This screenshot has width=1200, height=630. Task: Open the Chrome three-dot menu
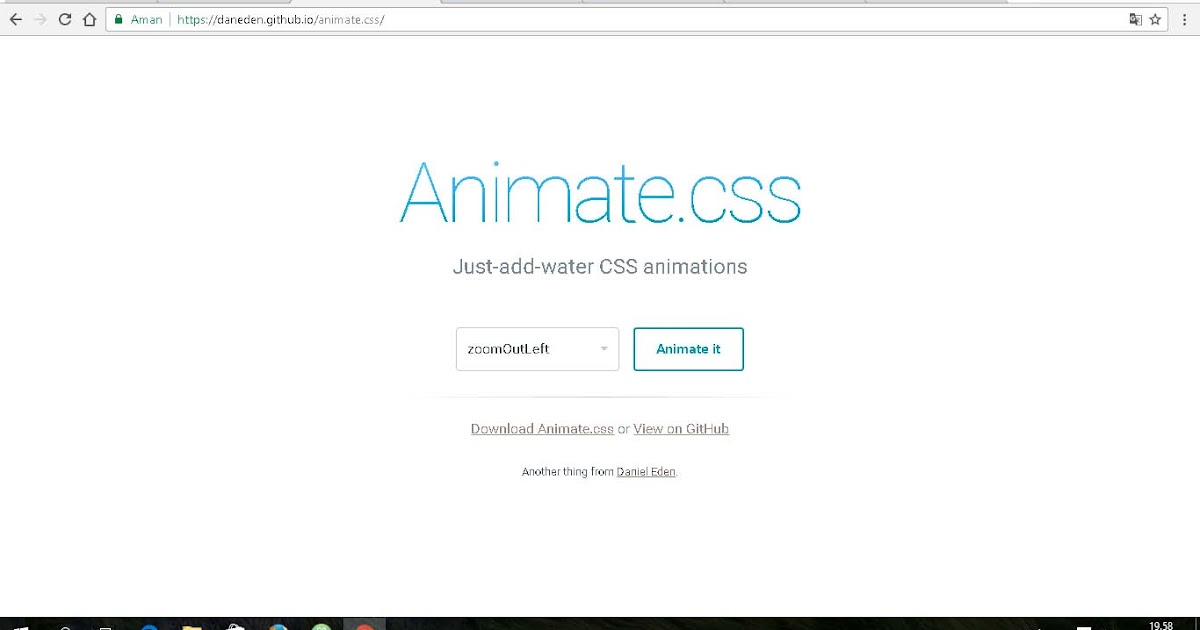(x=1184, y=19)
